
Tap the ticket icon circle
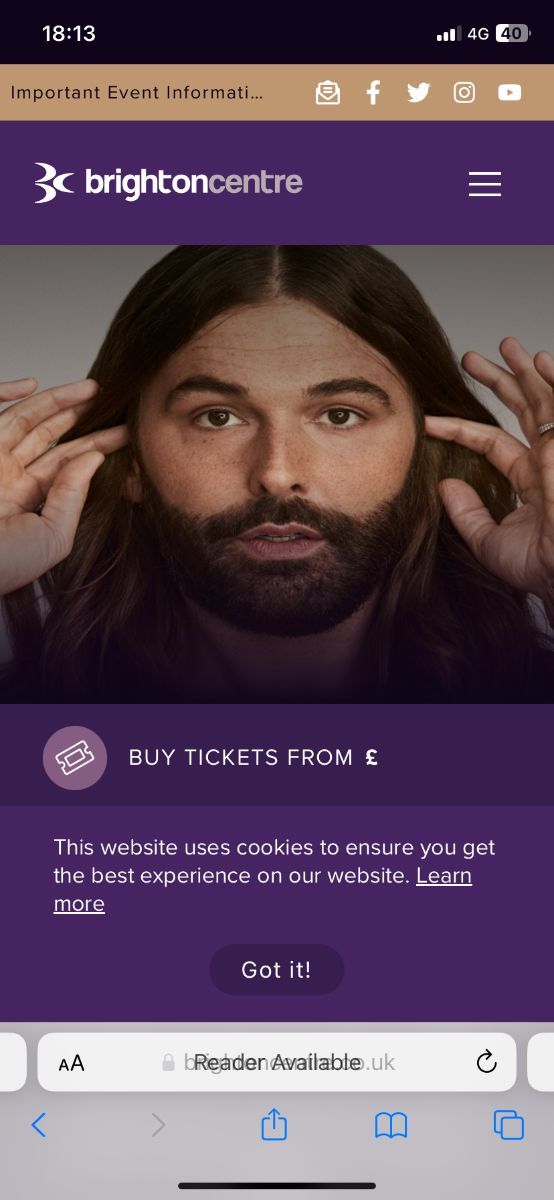[75, 758]
